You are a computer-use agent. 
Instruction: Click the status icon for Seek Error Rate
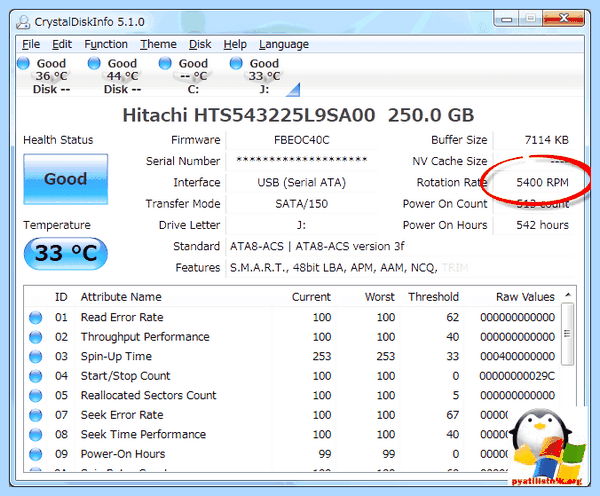coord(36,415)
